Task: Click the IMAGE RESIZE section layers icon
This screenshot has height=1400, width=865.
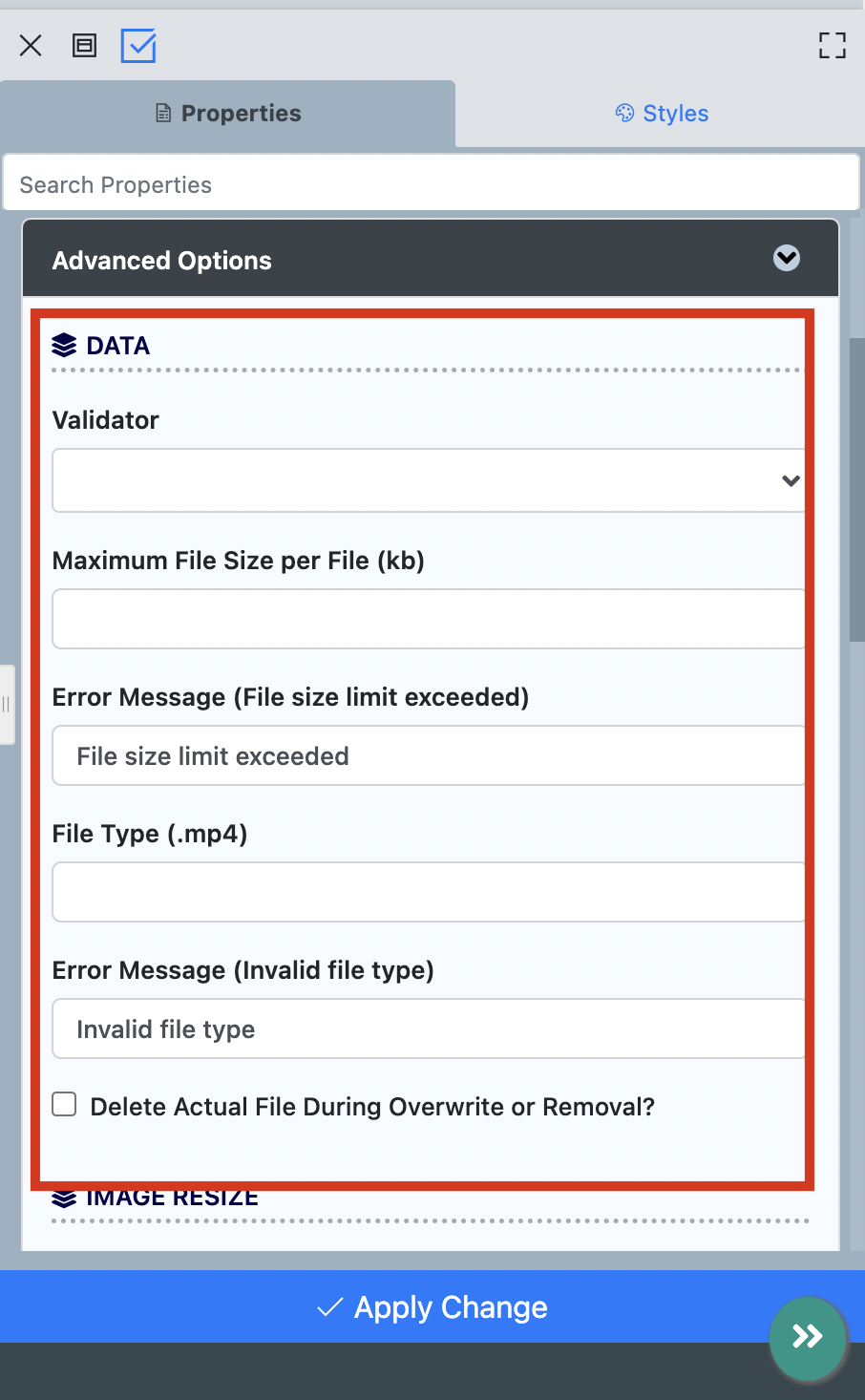Action: pos(64,1199)
